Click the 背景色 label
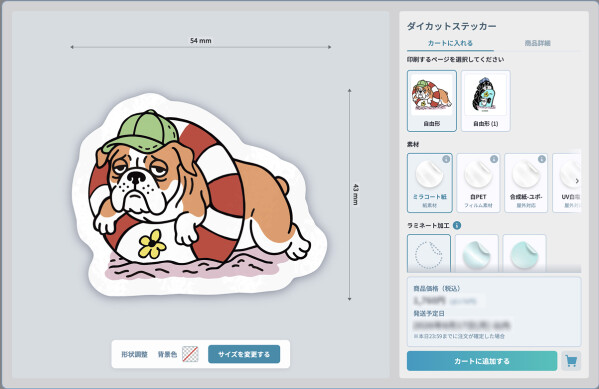This screenshot has height=389, width=599. (167, 354)
